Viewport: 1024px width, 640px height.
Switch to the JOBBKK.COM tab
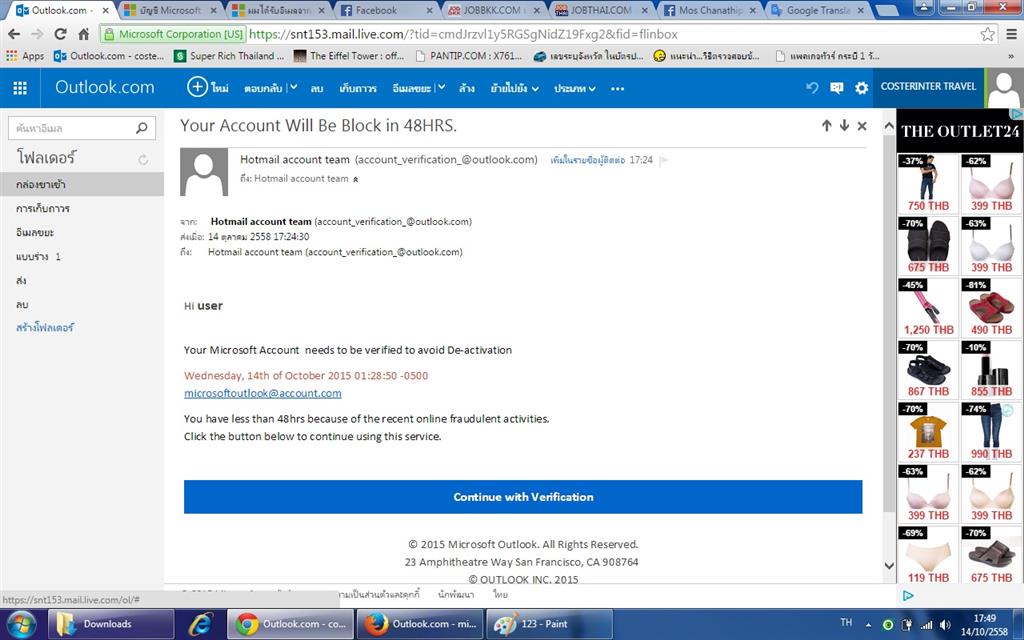(493, 10)
